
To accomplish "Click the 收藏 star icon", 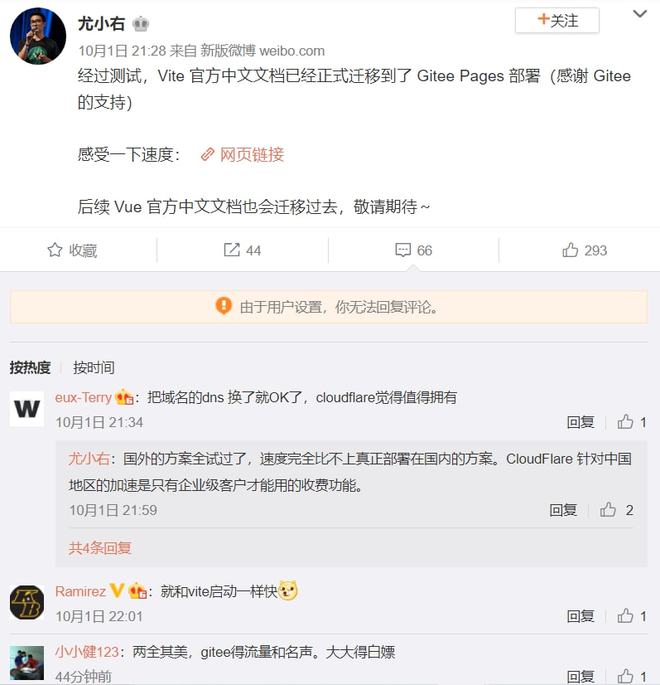I will (55, 250).
